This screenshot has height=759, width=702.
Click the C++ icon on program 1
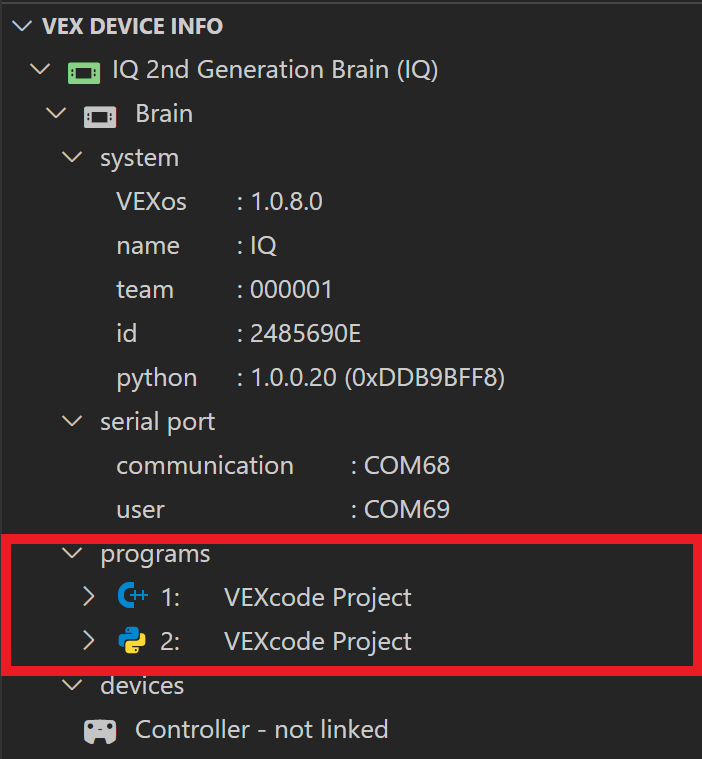(x=132, y=597)
